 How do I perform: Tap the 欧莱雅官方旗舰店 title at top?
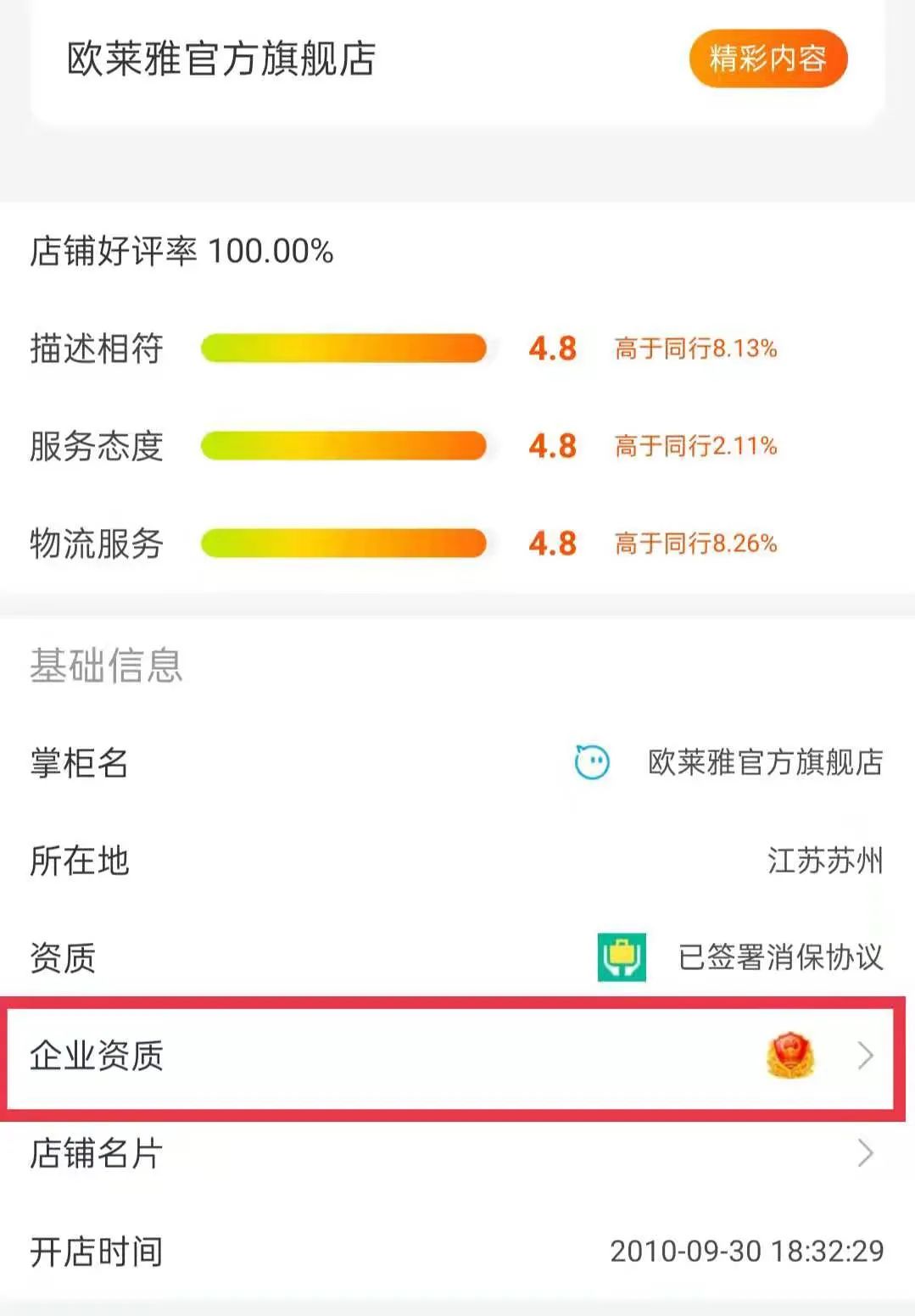221,59
